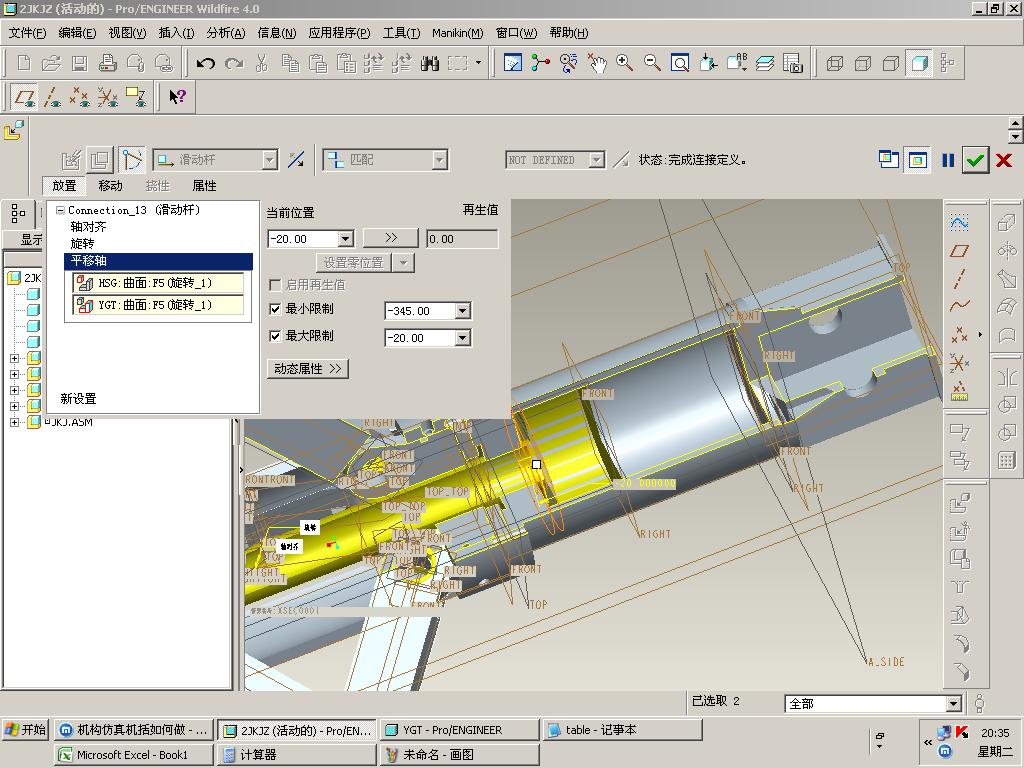Click the Zoom In magnifier
This screenshot has height=768, width=1024.
pos(624,63)
